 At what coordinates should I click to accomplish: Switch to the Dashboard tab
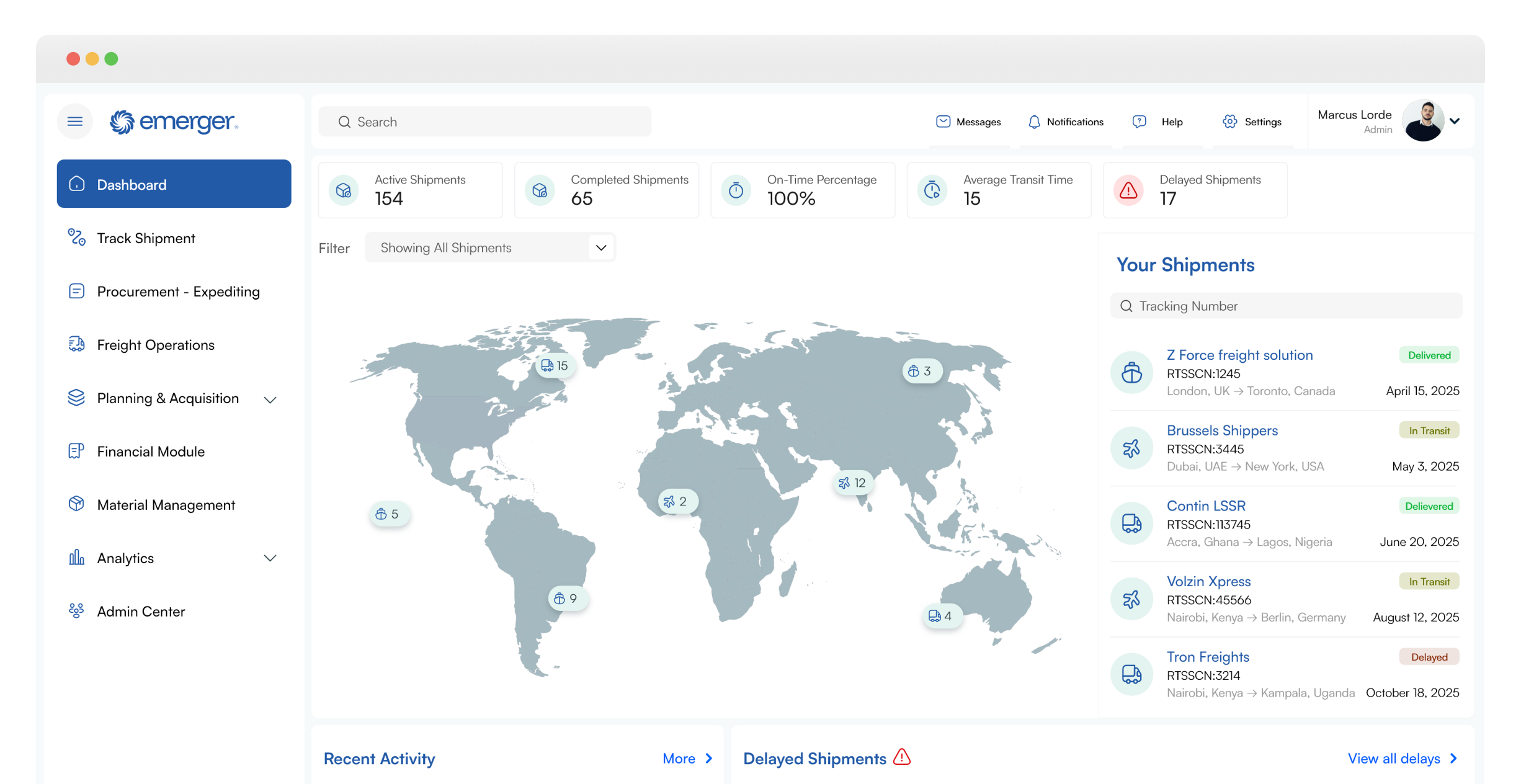(x=132, y=184)
